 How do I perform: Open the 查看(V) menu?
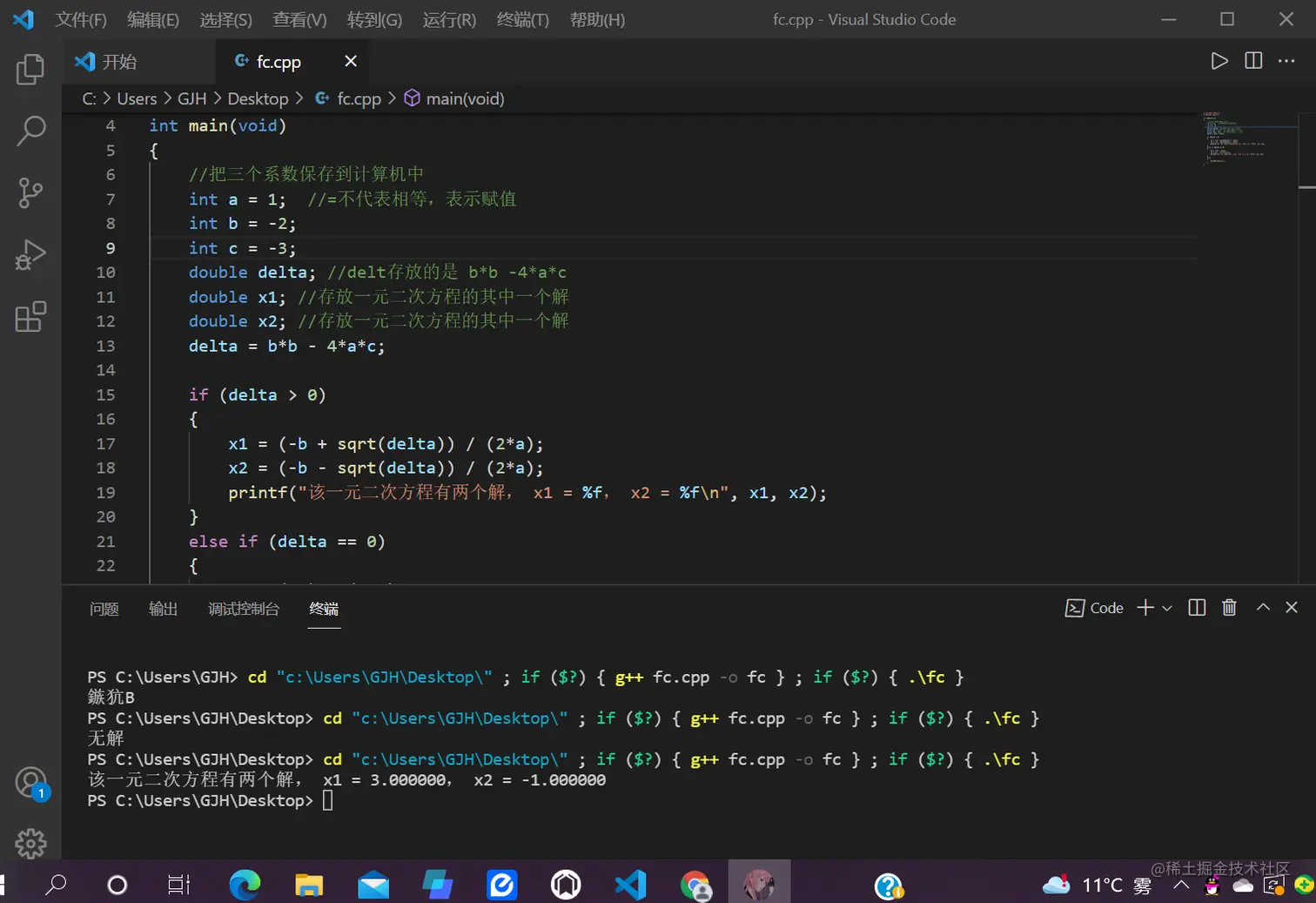pyautogui.click(x=299, y=19)
